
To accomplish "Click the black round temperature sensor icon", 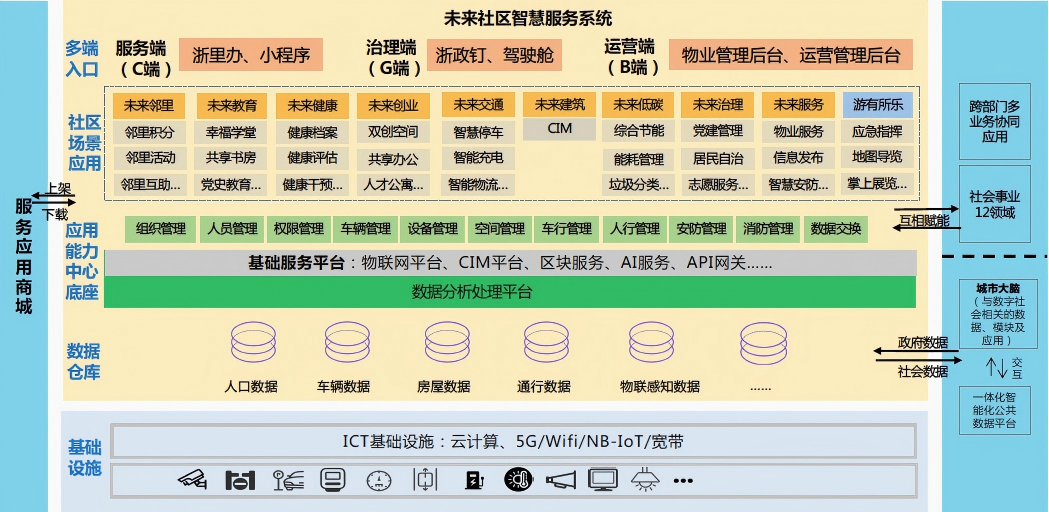I will pos(518,479).
